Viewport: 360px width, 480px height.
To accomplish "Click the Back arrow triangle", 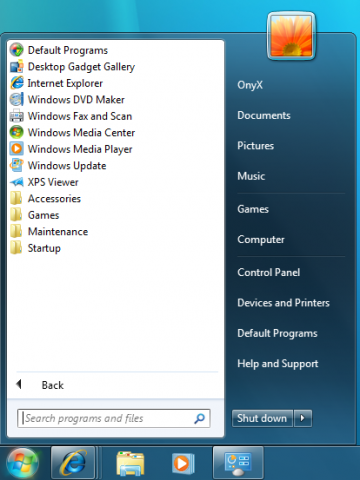I will click(x=19, y=384).
